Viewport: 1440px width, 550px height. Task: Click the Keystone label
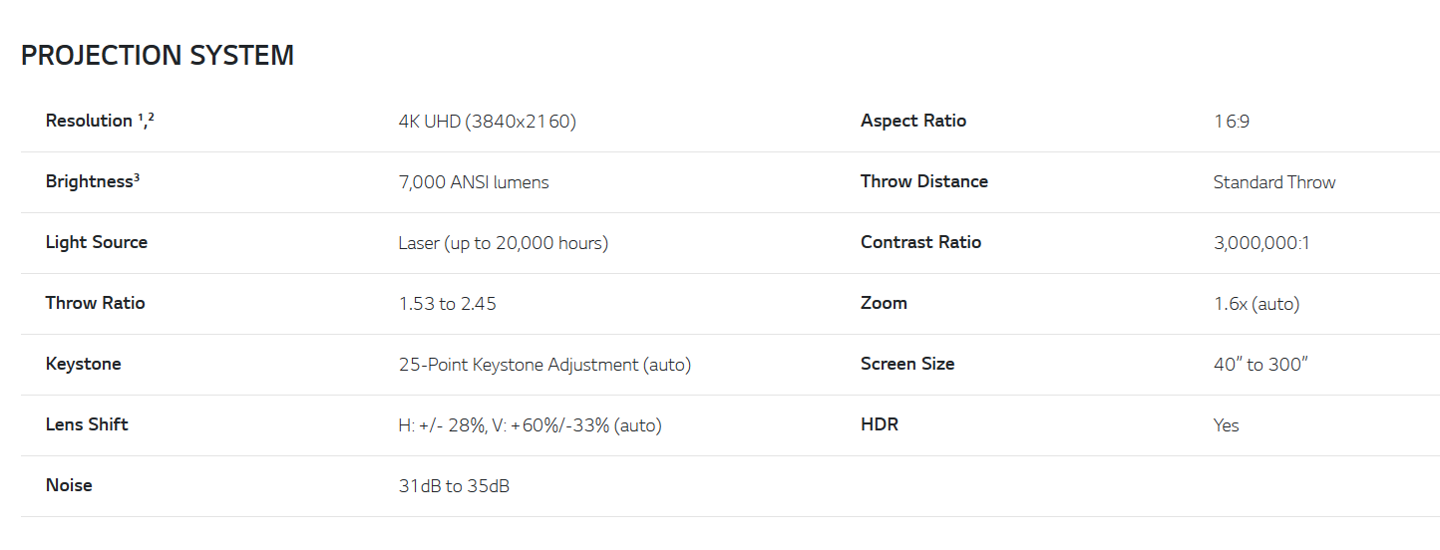(83, 364)
